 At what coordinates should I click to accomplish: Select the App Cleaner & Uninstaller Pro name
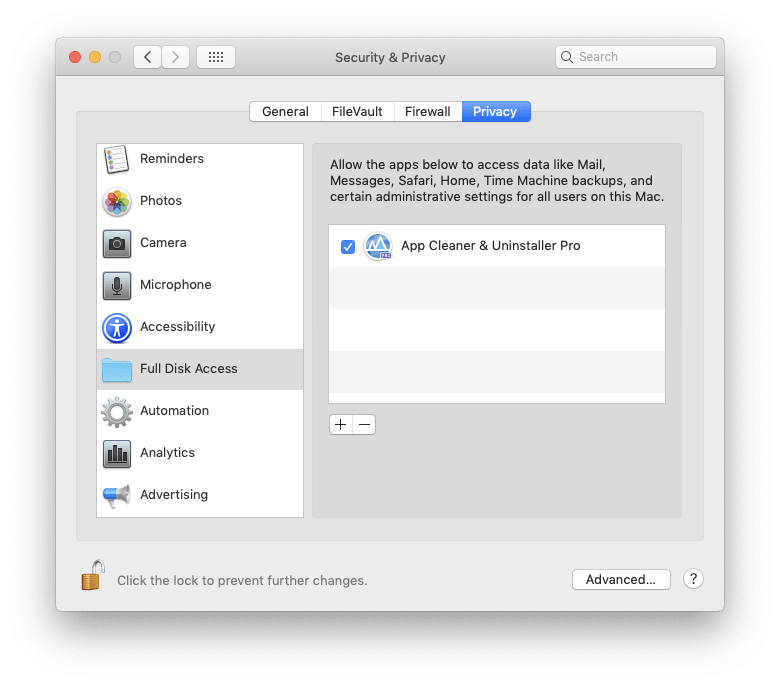click(x=491, y=246)
